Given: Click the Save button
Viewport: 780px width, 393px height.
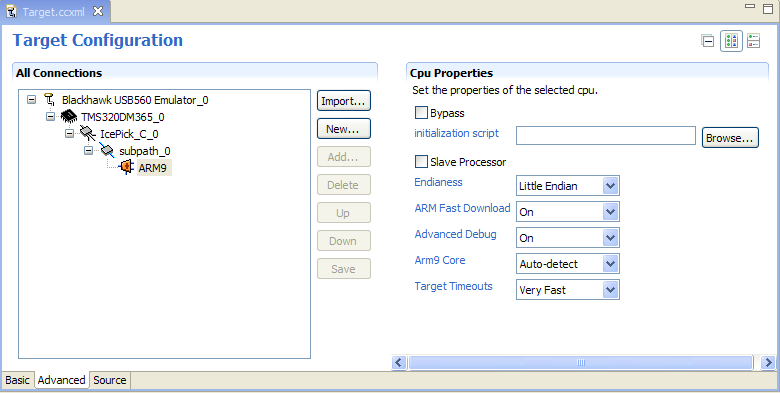Looking at the screenshot, I should pos(344,269).
